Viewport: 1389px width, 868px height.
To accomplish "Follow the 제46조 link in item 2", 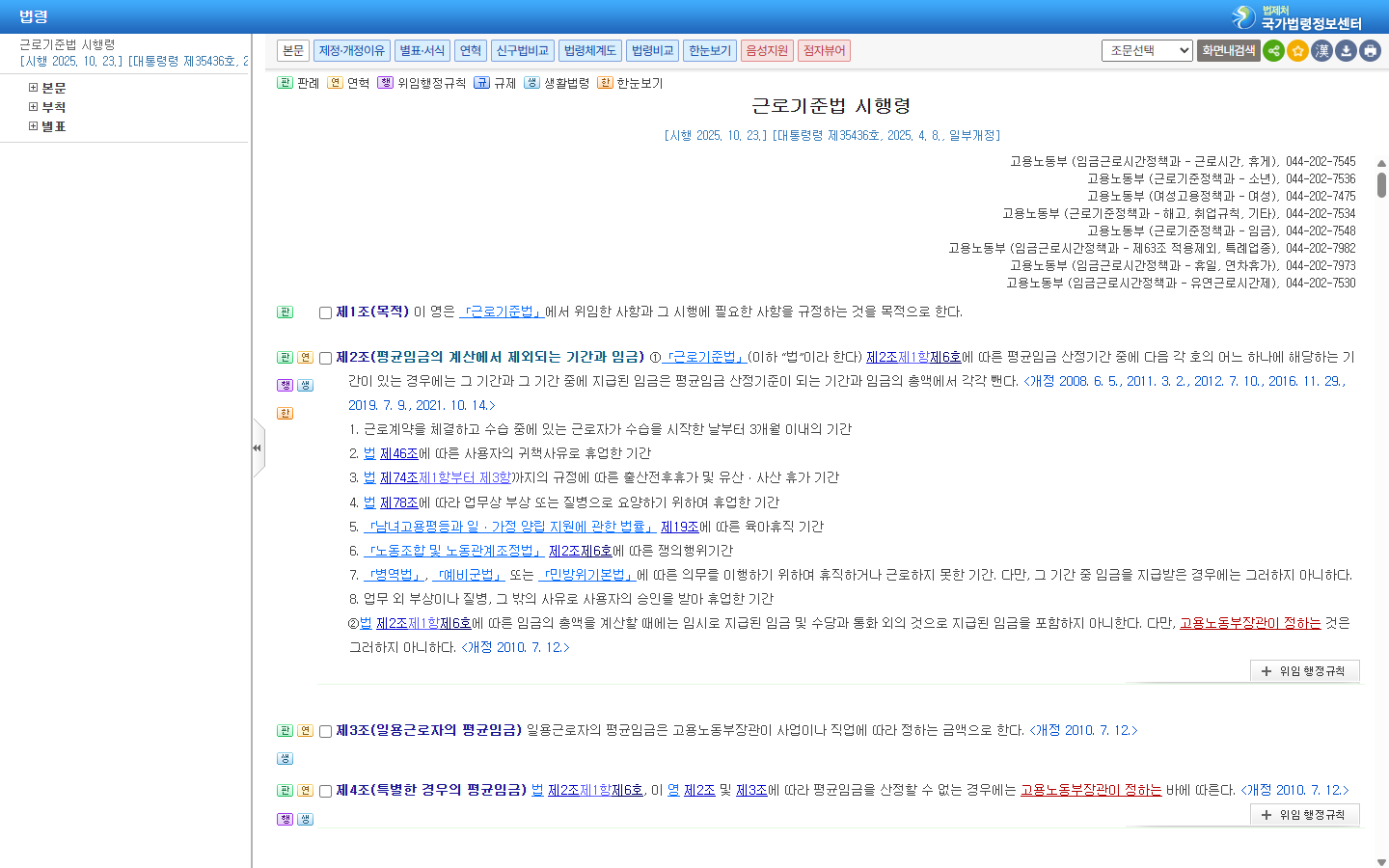I will (399, 453).
